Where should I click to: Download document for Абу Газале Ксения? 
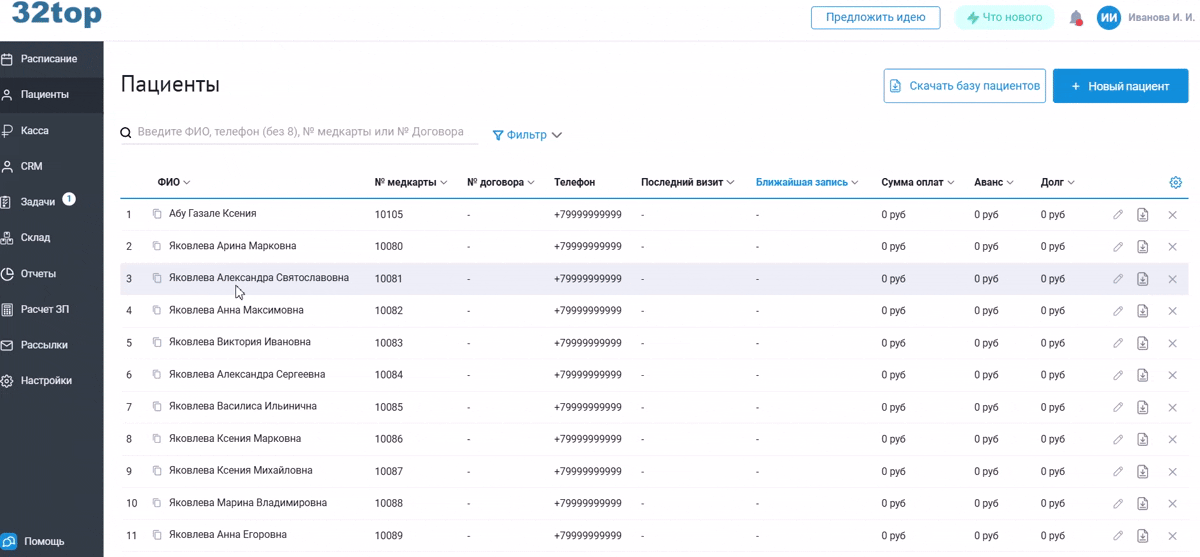(x=1143, y=215)
